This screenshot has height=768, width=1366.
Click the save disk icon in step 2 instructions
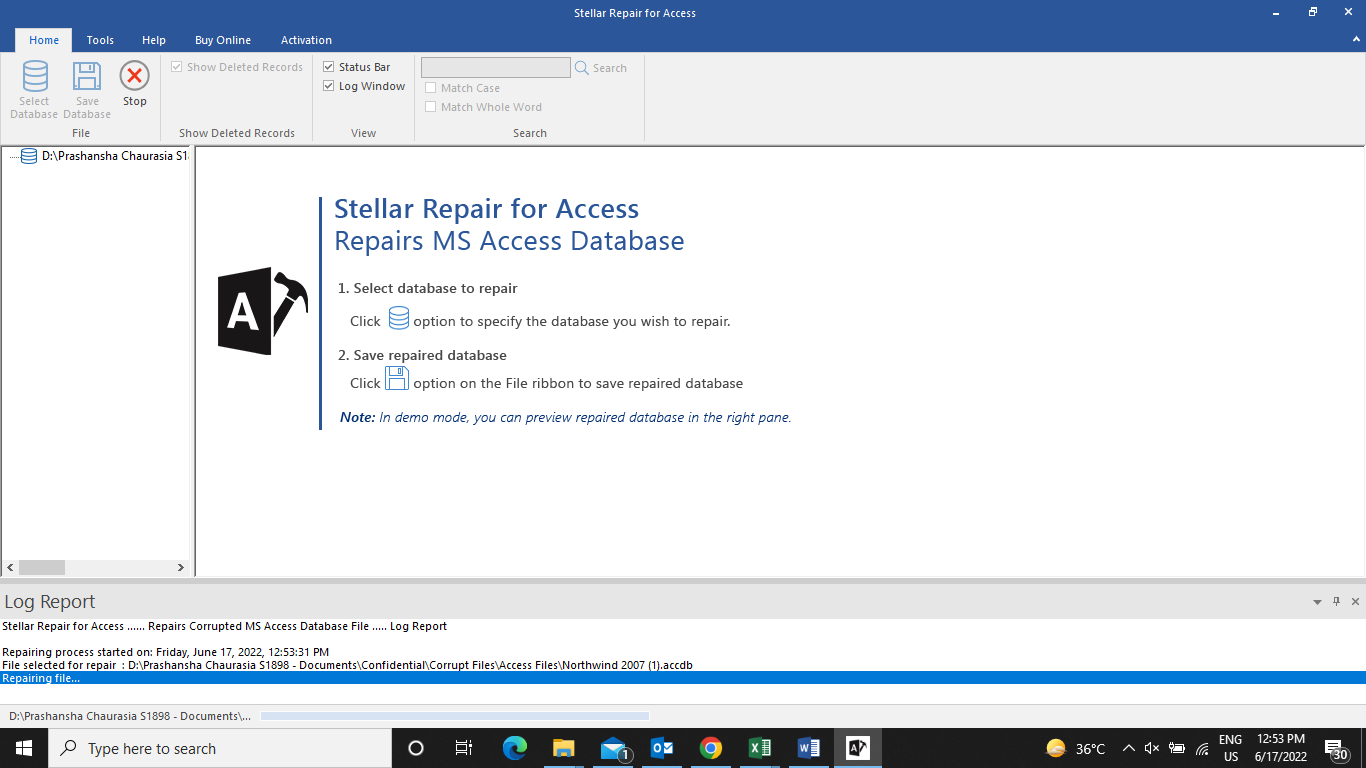pos(397,378)
